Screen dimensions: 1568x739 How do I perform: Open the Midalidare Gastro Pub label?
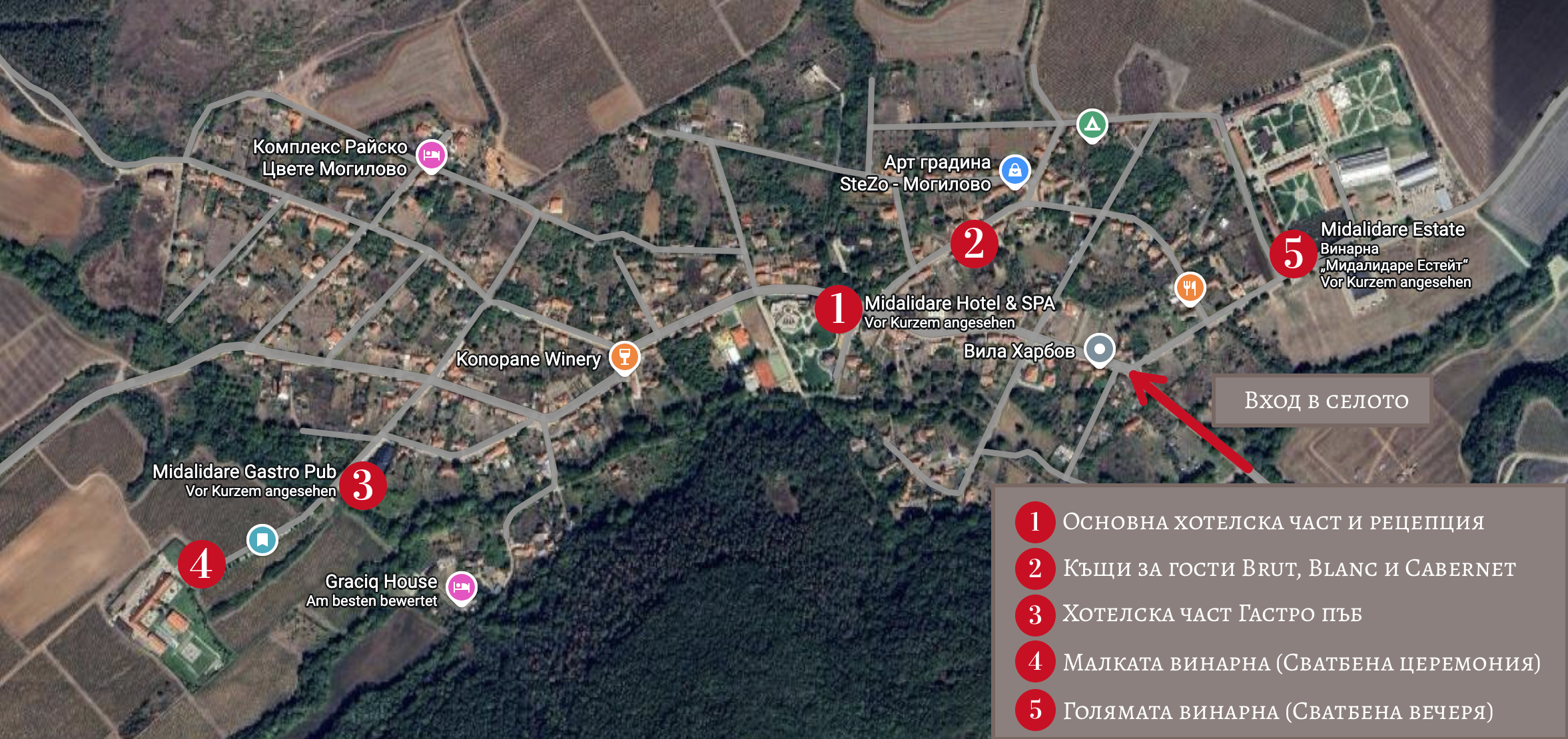point(244,472)
